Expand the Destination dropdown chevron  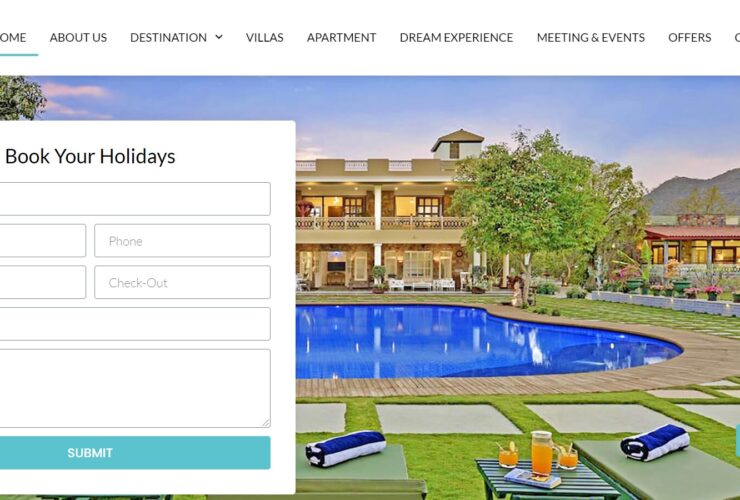[x=219, y=37]
